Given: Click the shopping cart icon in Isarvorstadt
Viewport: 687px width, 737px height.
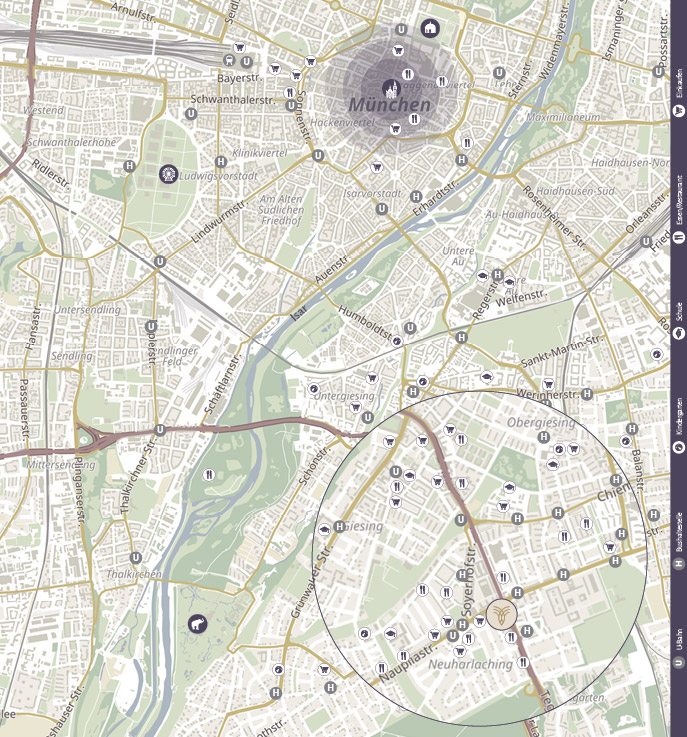Looking at the screenshot, I should click(x=377, y=167).
